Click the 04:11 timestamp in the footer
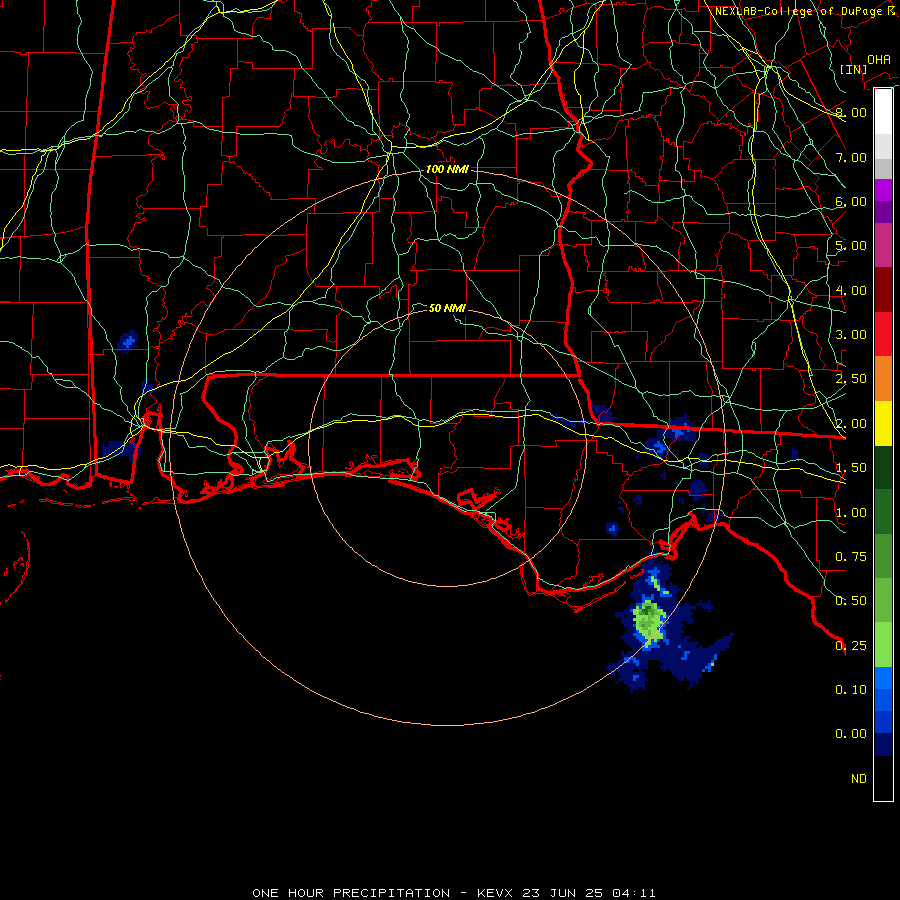Viewport: 900px width, 900px height. coord(634,893)
